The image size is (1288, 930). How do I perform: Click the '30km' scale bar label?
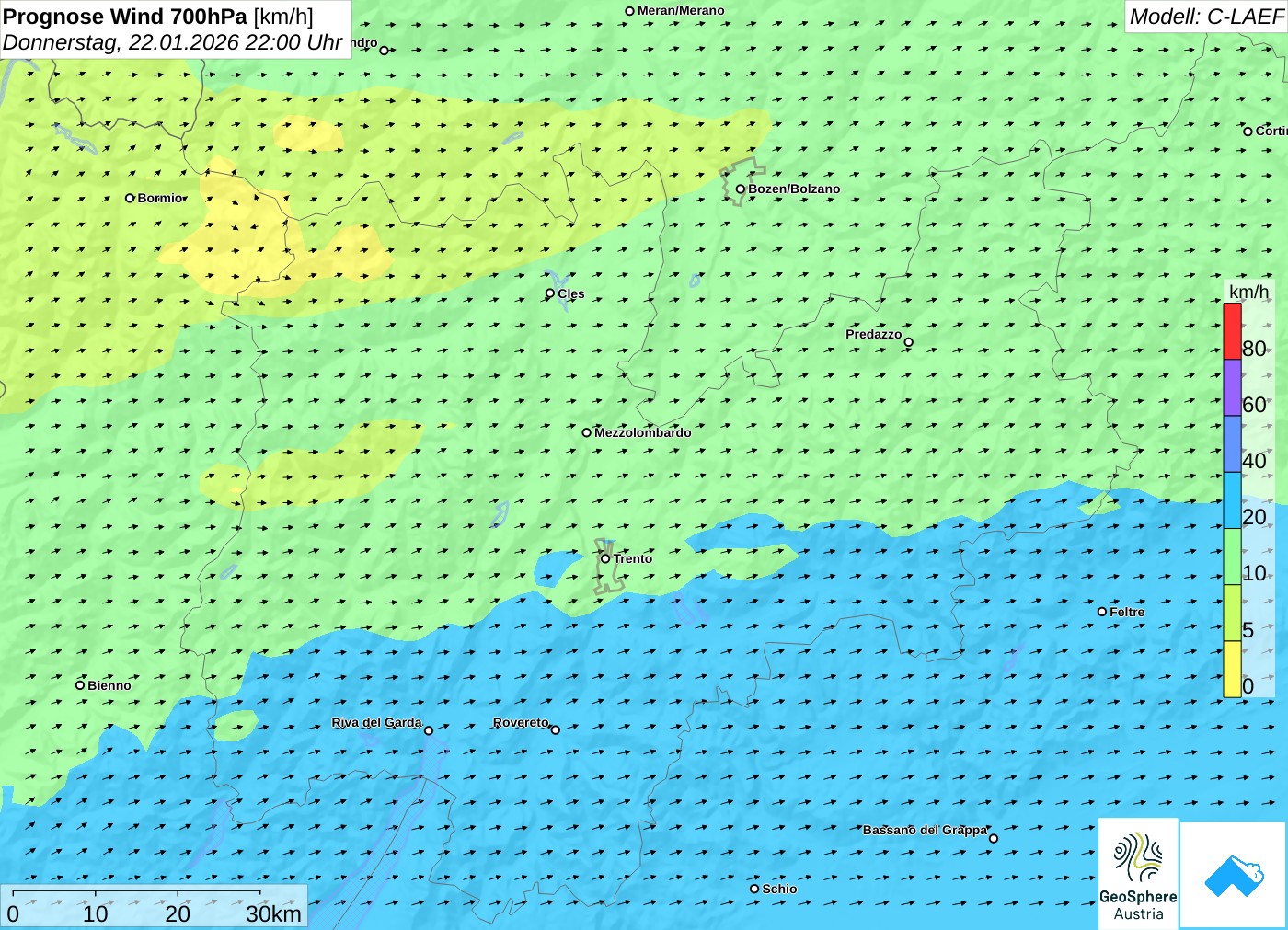pyautogui.click(x=273, y=913)
